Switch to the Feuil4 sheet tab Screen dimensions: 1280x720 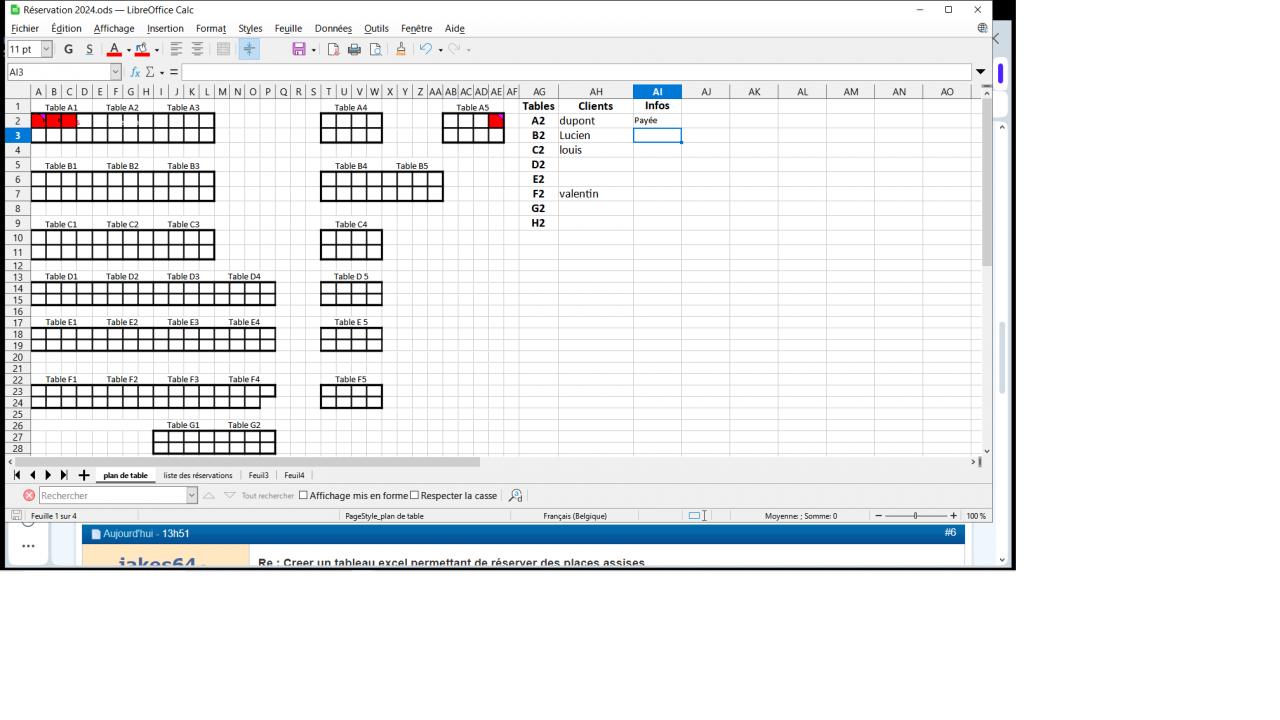[294, 475]
